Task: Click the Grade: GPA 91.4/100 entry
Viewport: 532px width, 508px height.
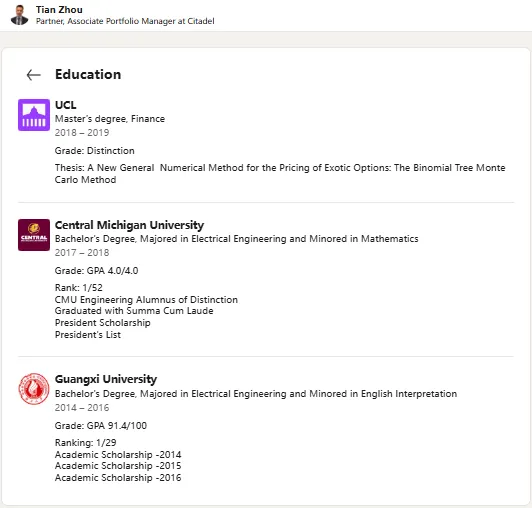Action: (x=101, y=426)
